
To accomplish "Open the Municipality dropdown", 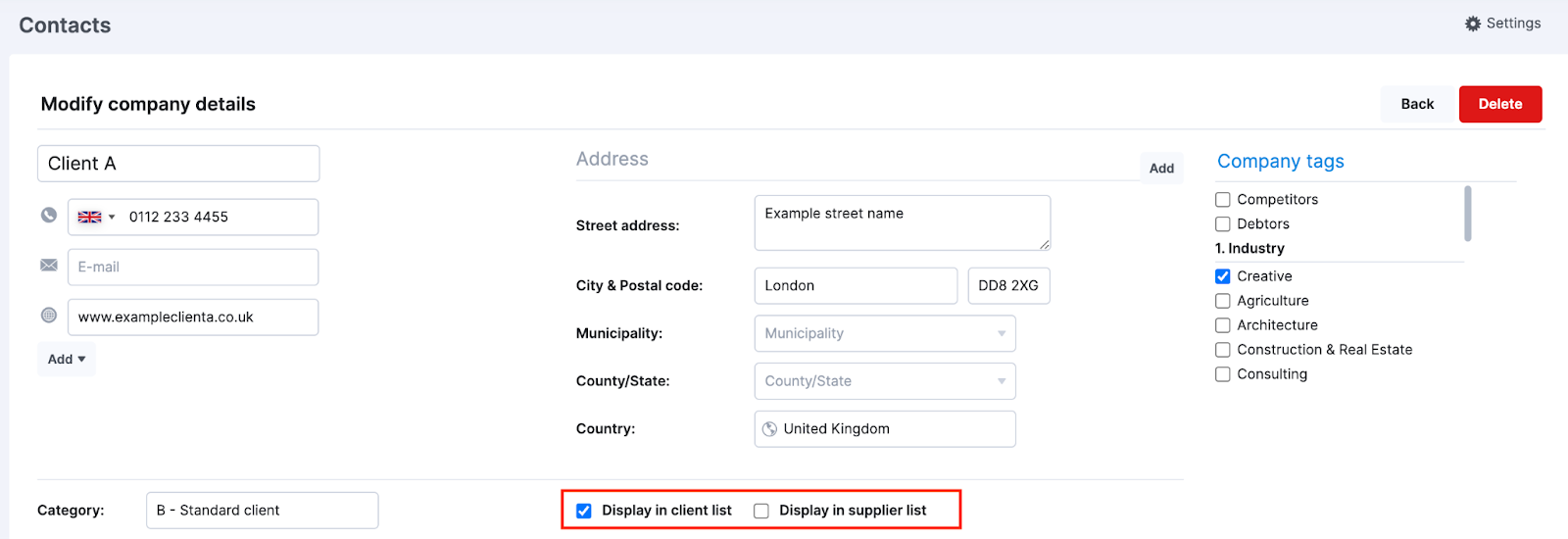I will click(885, 333).
